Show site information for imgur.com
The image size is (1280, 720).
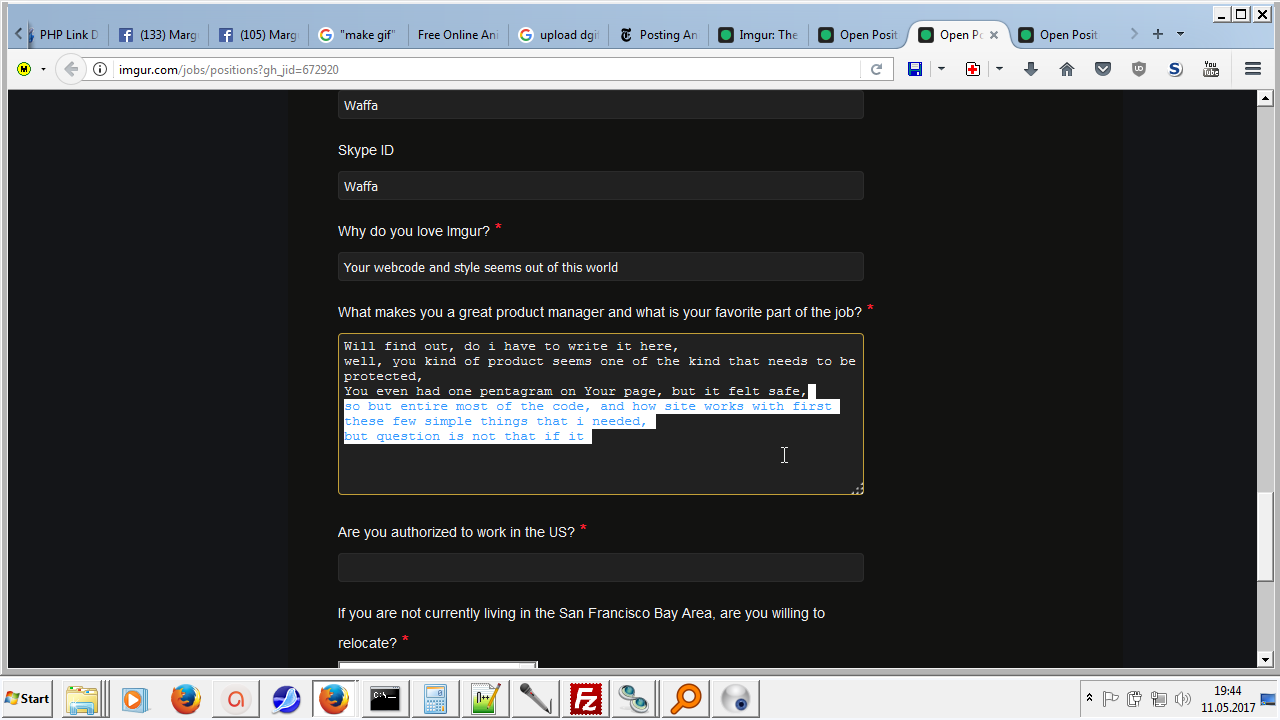click(100, 69)
